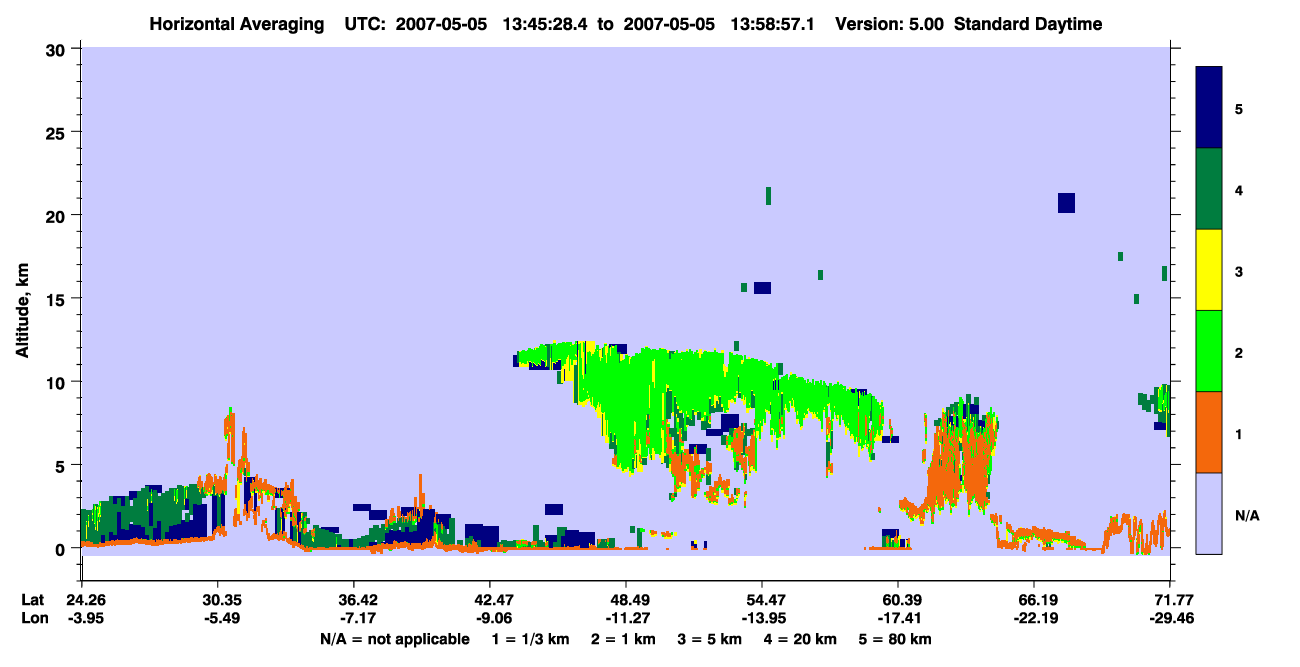The height and width of the screenshot is (667, 1300).
Task: Click latitude value 66.19
Action: point(1033,600)
